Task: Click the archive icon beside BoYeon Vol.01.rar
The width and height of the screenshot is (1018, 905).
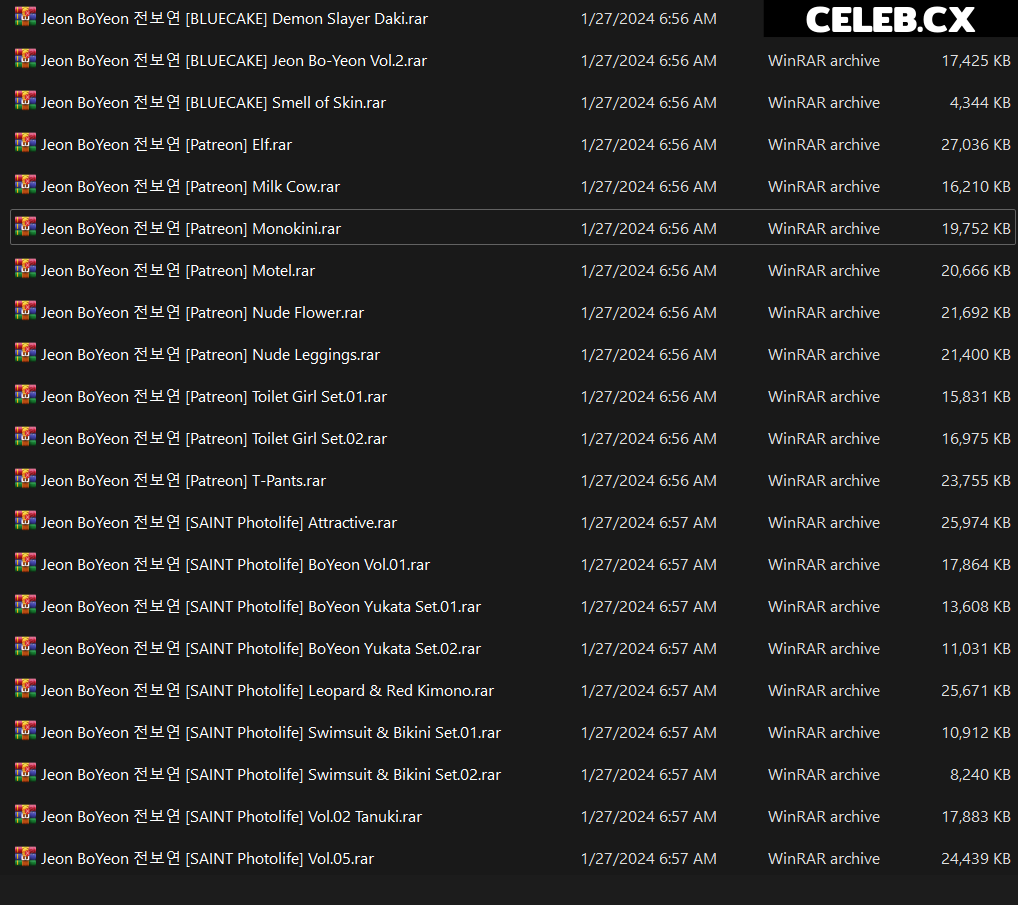Action: [25, 562]
